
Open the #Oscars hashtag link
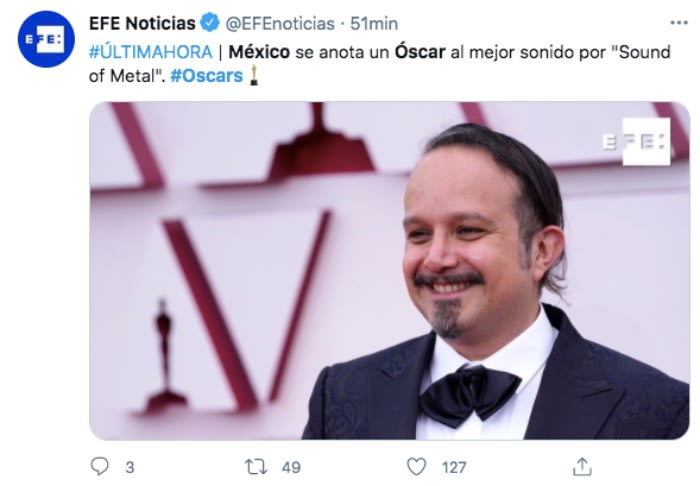[207, 76]
